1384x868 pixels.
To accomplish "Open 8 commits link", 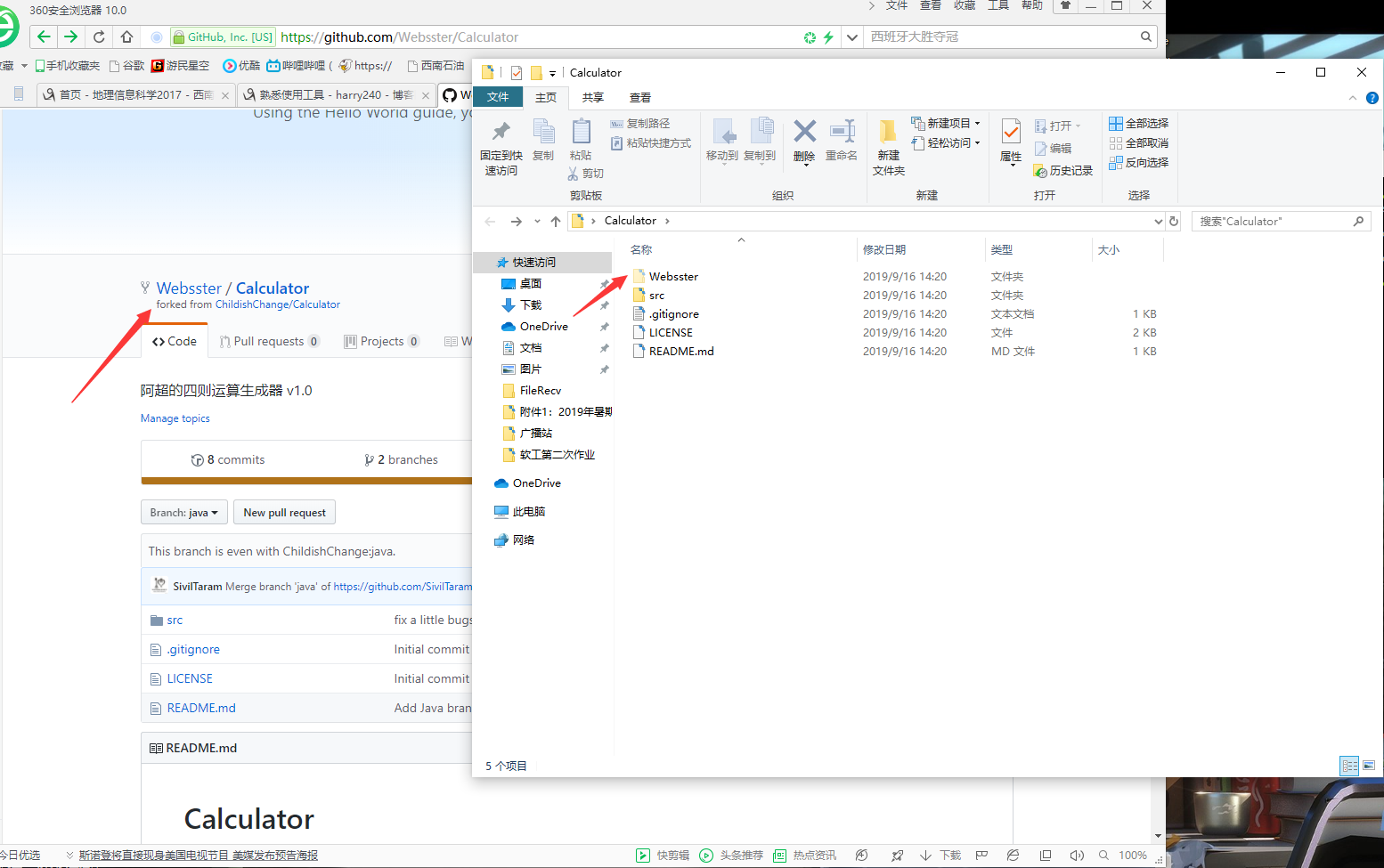I will (228, 460).
